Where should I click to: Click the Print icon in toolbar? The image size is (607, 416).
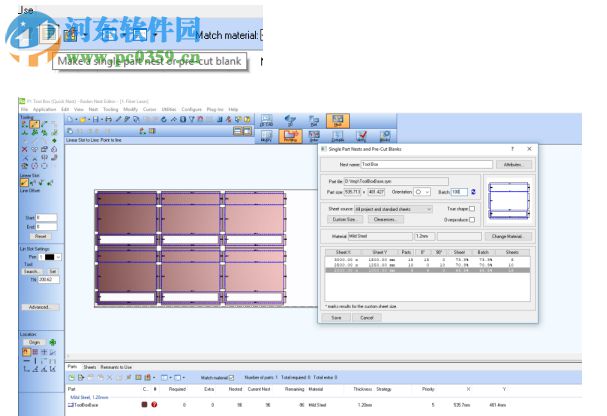(109, 120)
